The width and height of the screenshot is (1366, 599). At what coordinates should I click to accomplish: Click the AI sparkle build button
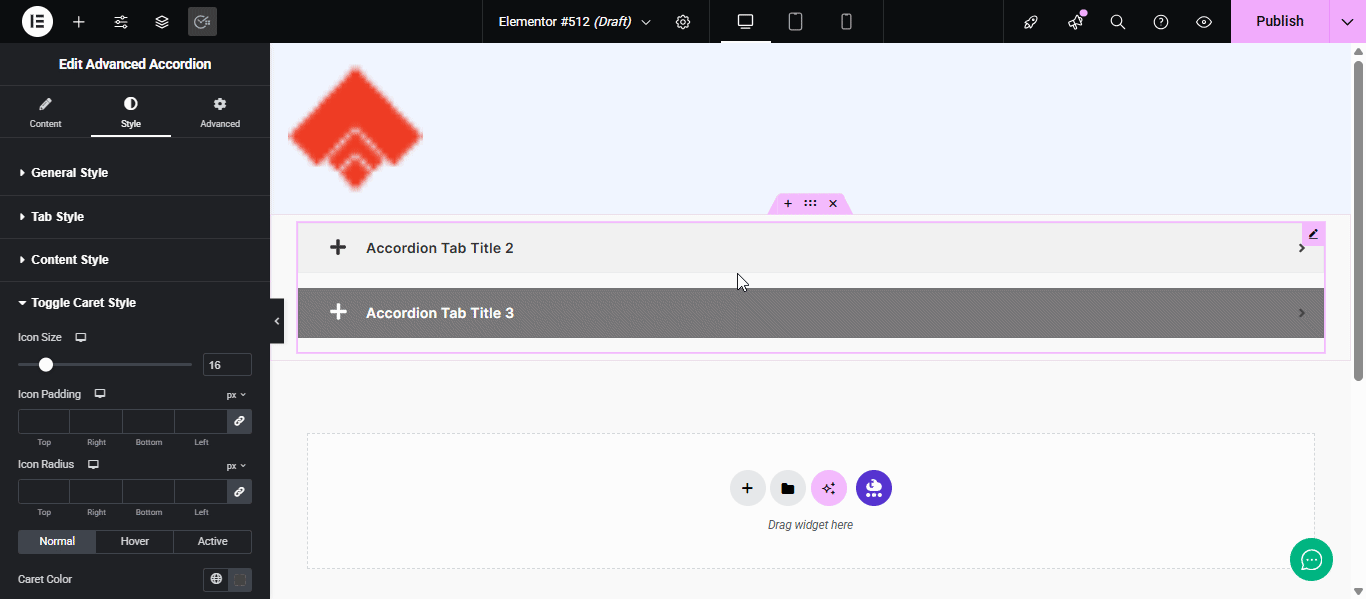pos(829,488)
